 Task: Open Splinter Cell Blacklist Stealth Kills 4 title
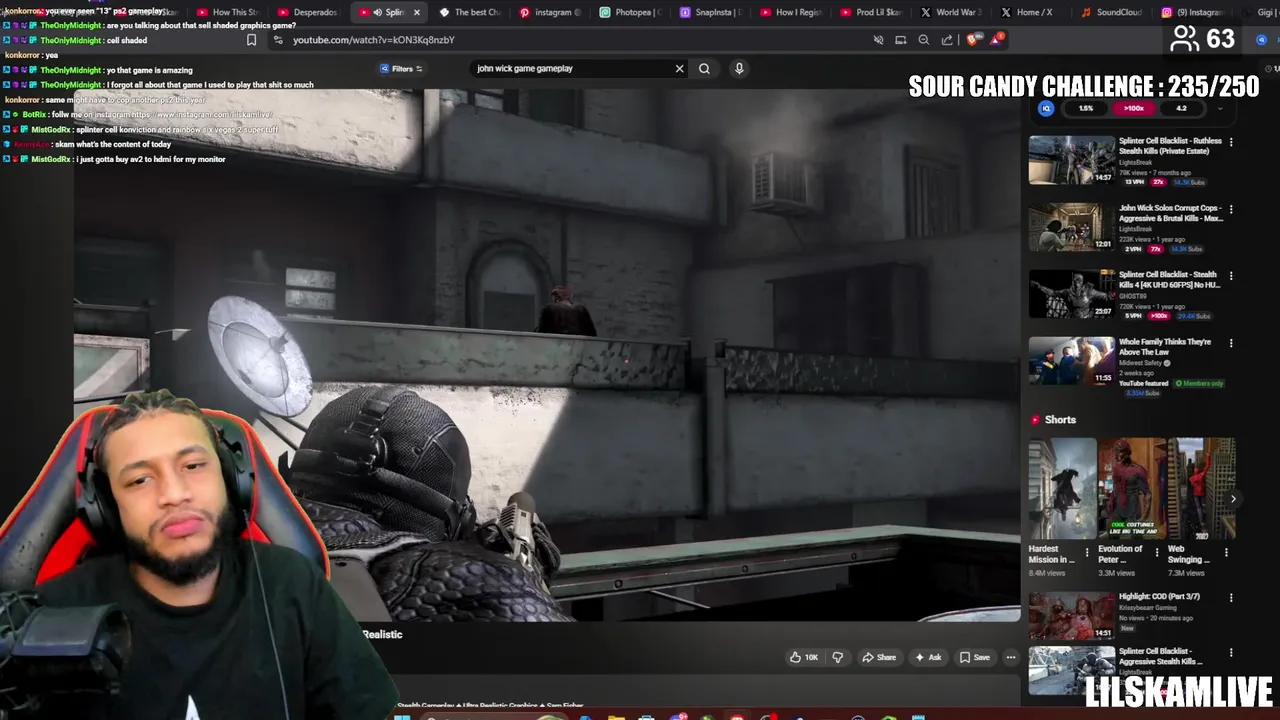point(1169,279)
